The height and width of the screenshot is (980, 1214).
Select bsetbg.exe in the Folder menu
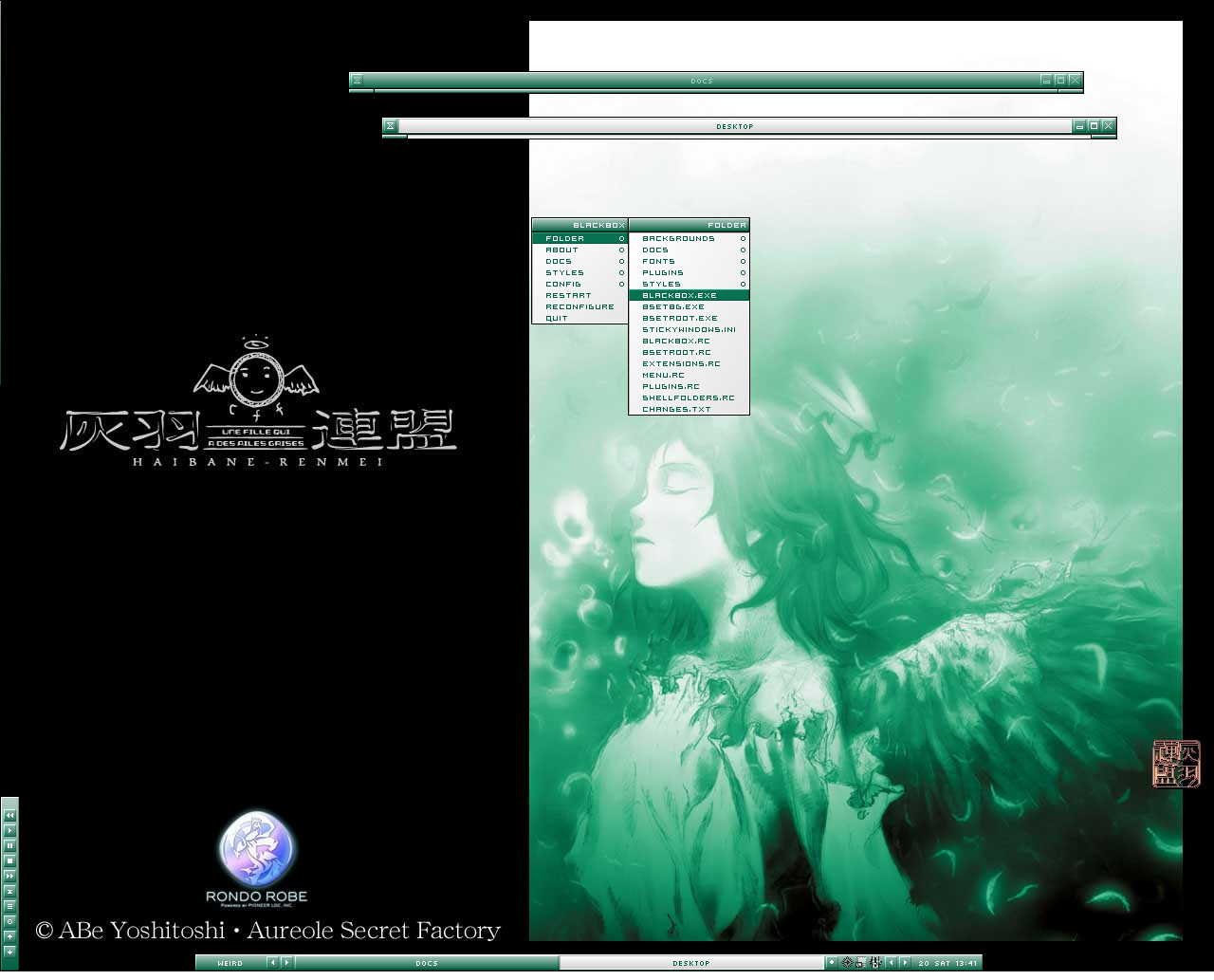click(689, 306)
